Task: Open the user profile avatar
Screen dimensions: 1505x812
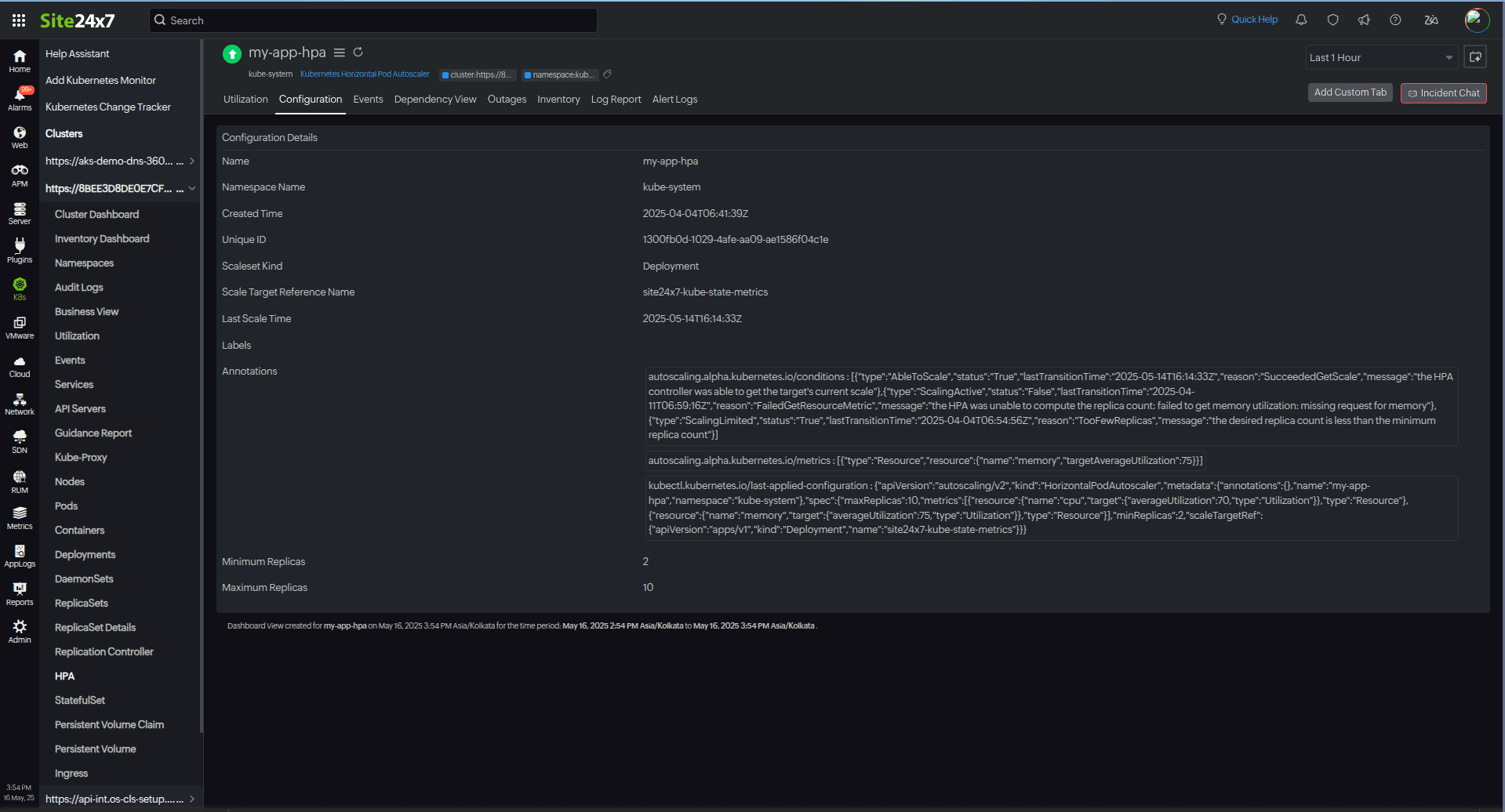Action: [x=1477, y=20]
